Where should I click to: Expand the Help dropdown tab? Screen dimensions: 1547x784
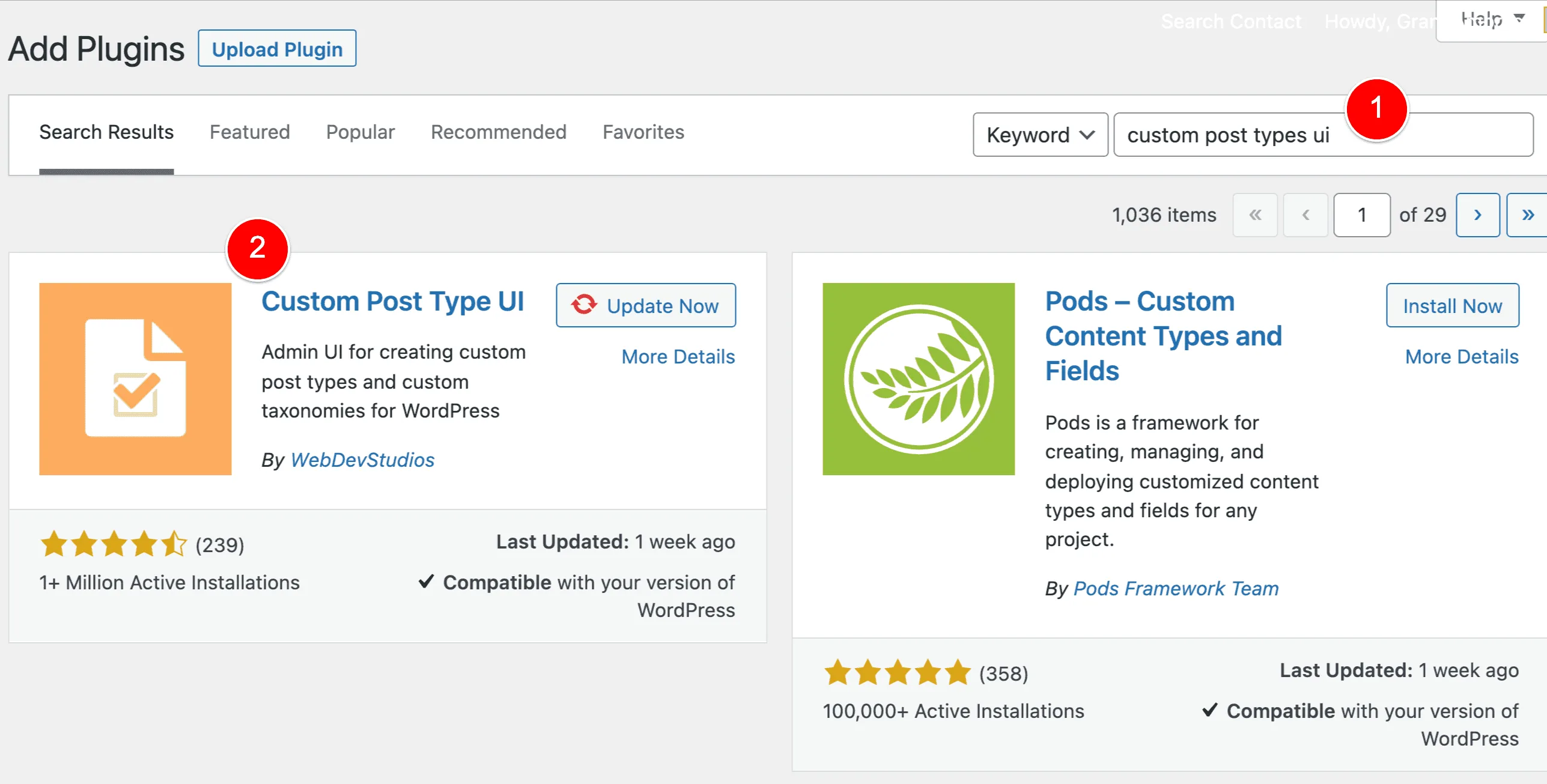click(1491, 20)
